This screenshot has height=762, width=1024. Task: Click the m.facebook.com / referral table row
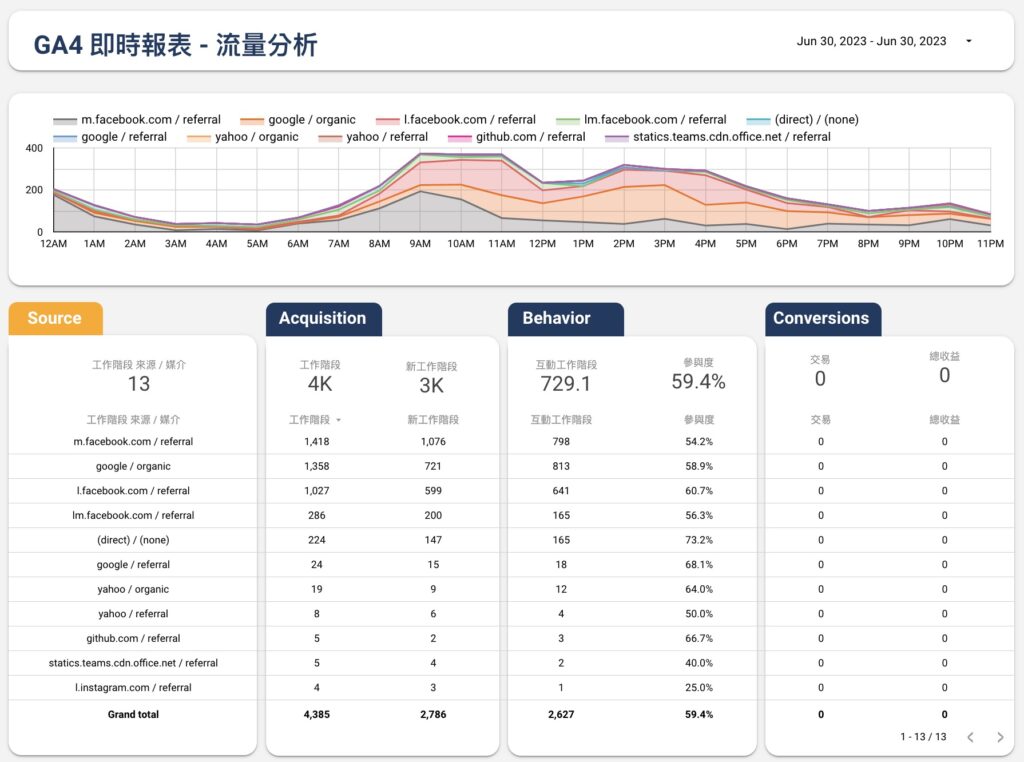(x=133, y=441)
